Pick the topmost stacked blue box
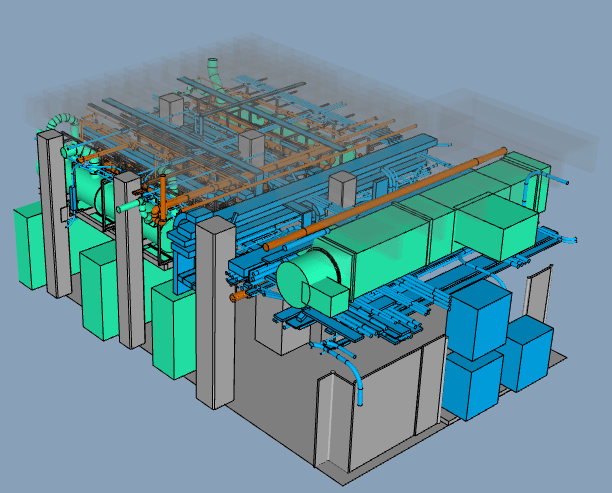This screenshot has height=493, width=612. (x=479, y=319)
